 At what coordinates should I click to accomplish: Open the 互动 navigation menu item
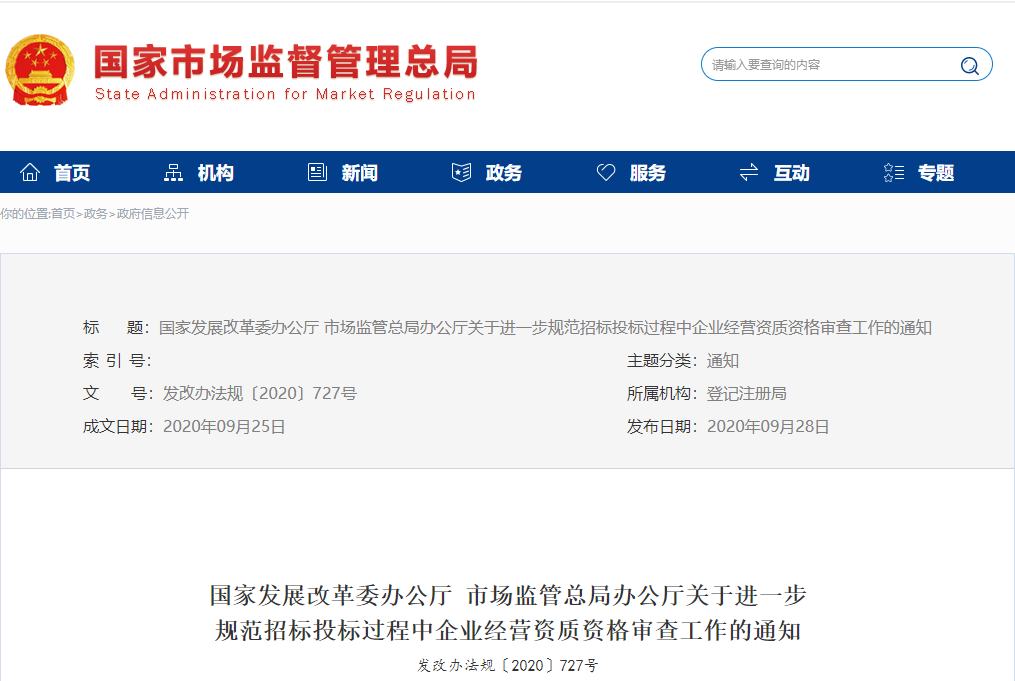click(x=792, y=173)
